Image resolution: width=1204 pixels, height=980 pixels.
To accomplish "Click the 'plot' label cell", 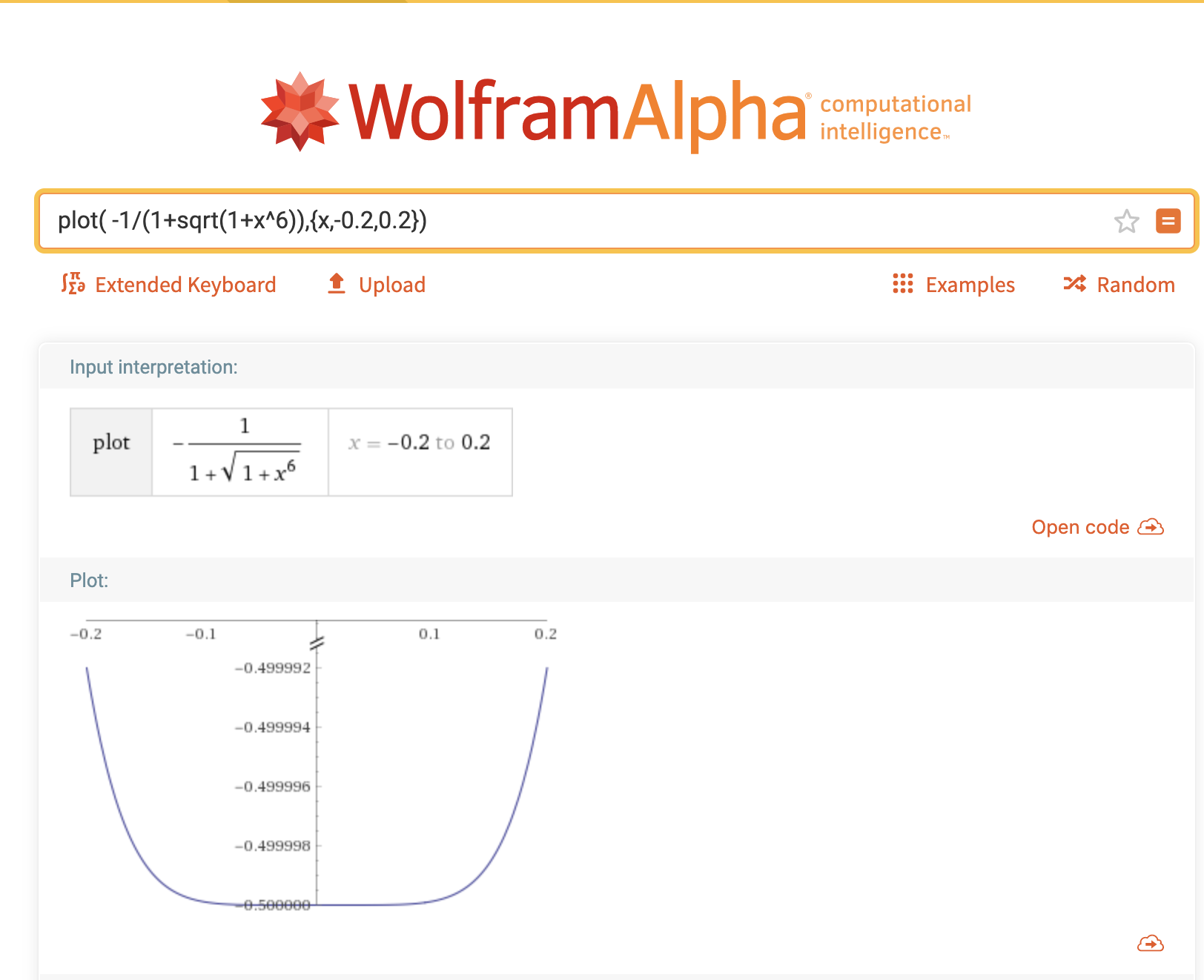I will click(x=111, y=451).
